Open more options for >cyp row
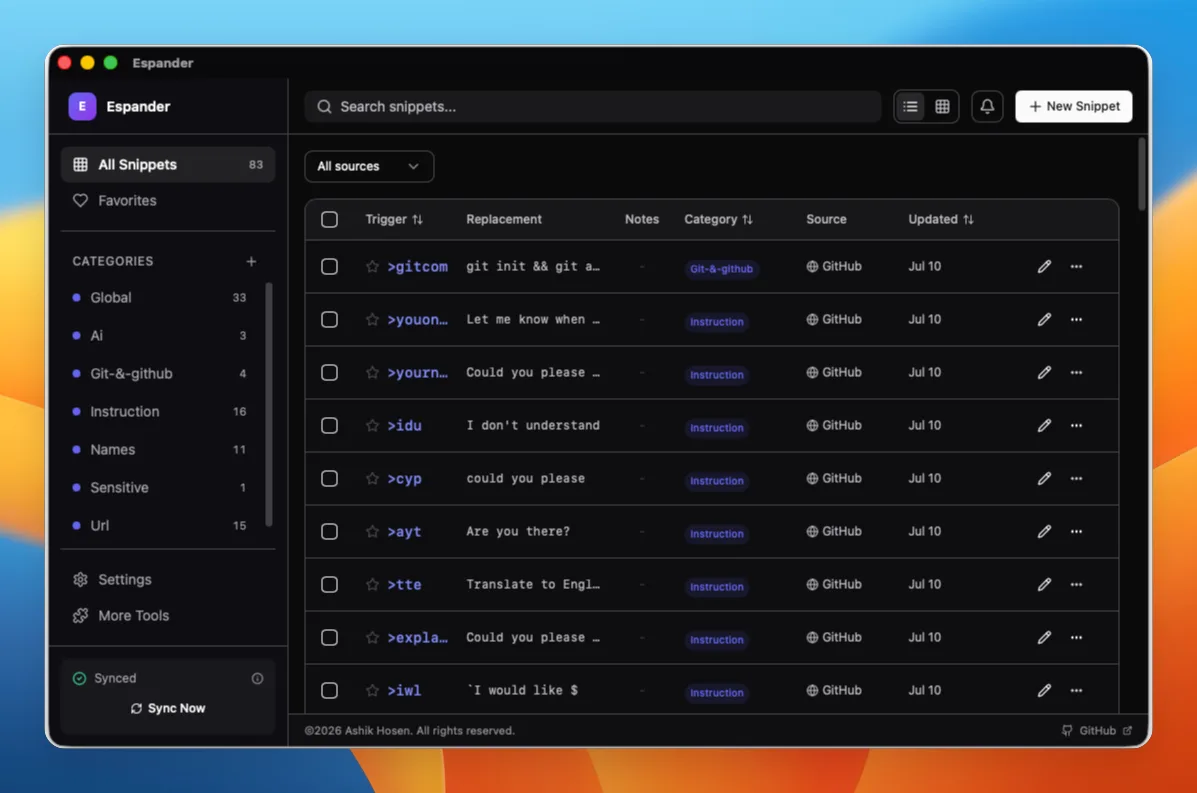Screen dimensions: 1197x793 pyautogui.click(x=1076, y=479)
